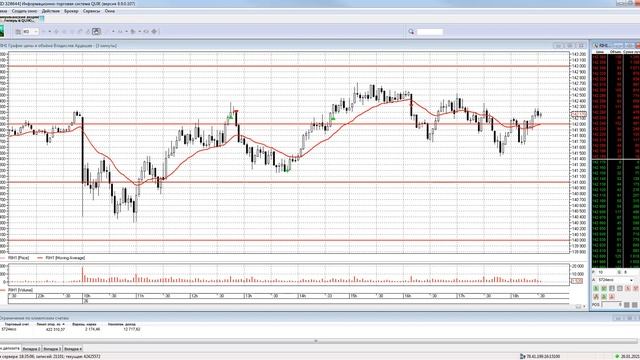640x360 pixels.
Task: Click 'Торговый счет' column header
Action: click(x=17, y=324)
